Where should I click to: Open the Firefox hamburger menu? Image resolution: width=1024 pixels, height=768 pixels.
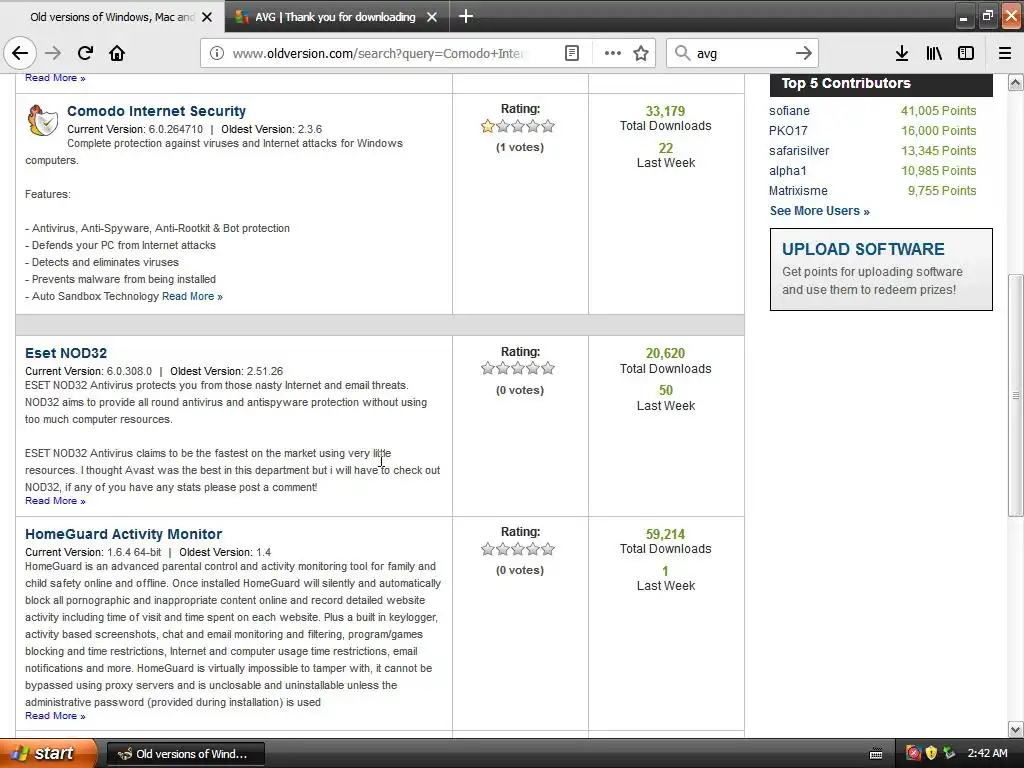1005,53
